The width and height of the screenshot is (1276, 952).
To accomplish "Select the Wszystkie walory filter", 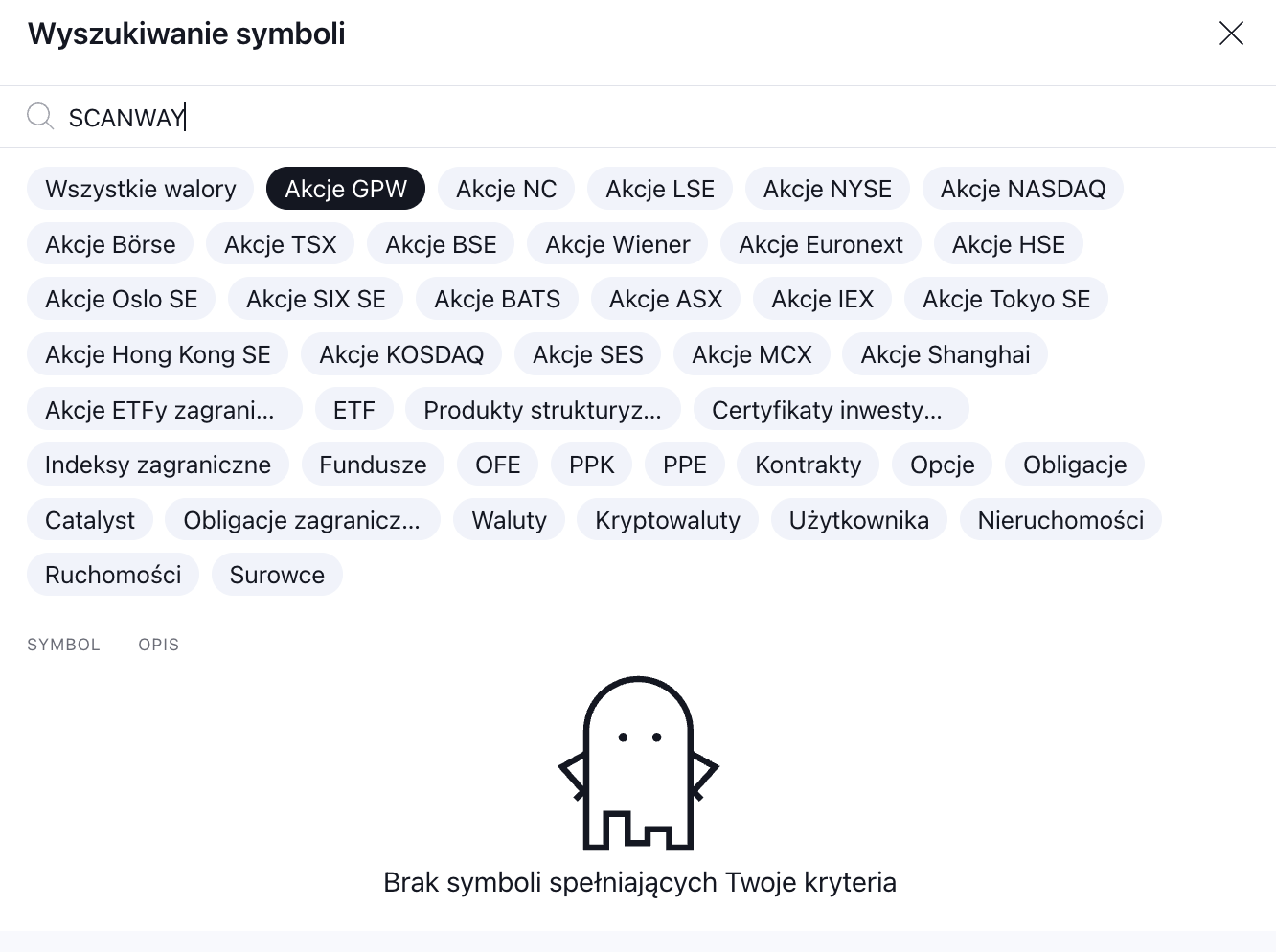I will tap(140, 189).
